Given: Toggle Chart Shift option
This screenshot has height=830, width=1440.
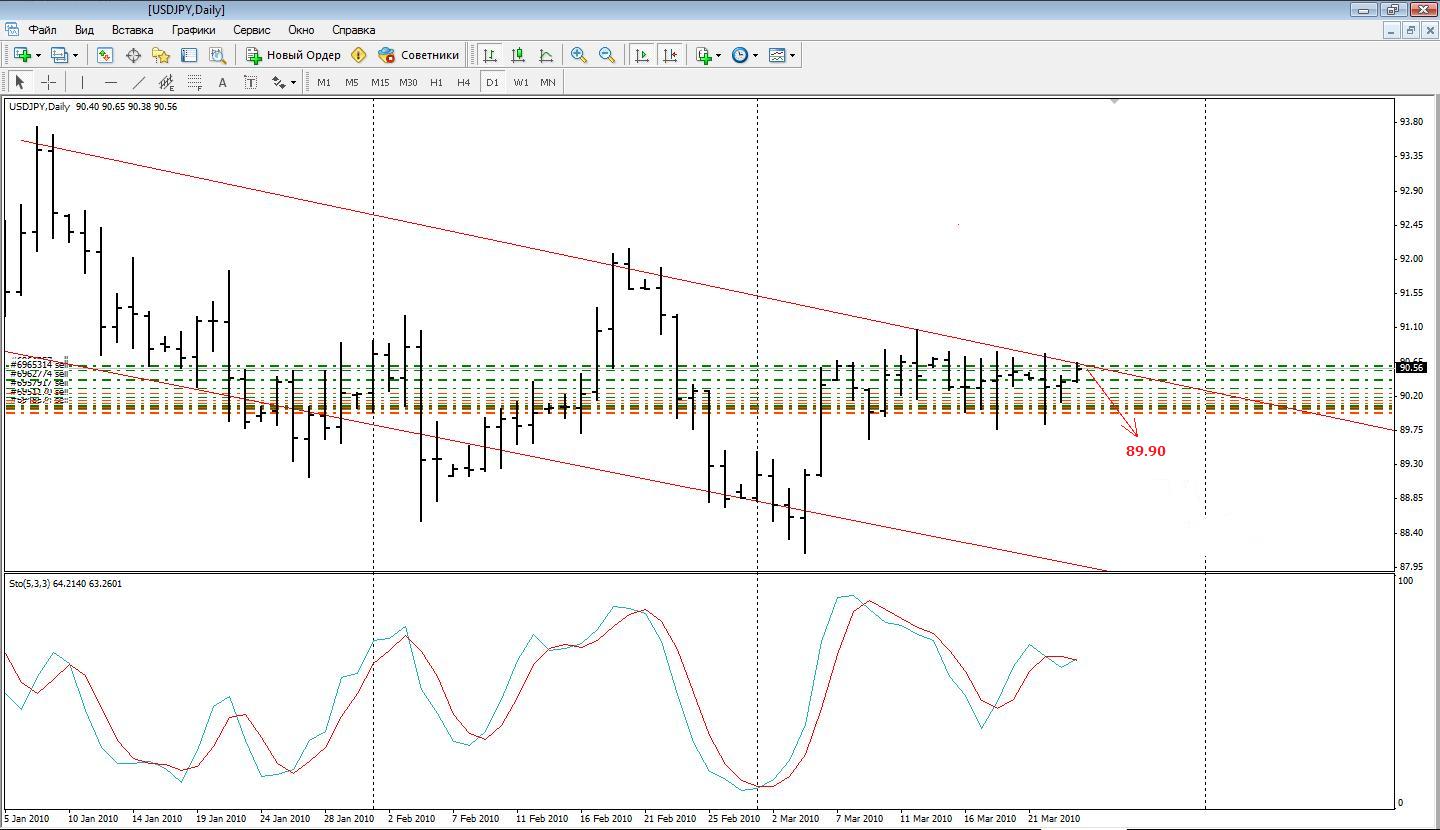Looking at the screenshot, I should pyautogui.click(x=670, y=55).
